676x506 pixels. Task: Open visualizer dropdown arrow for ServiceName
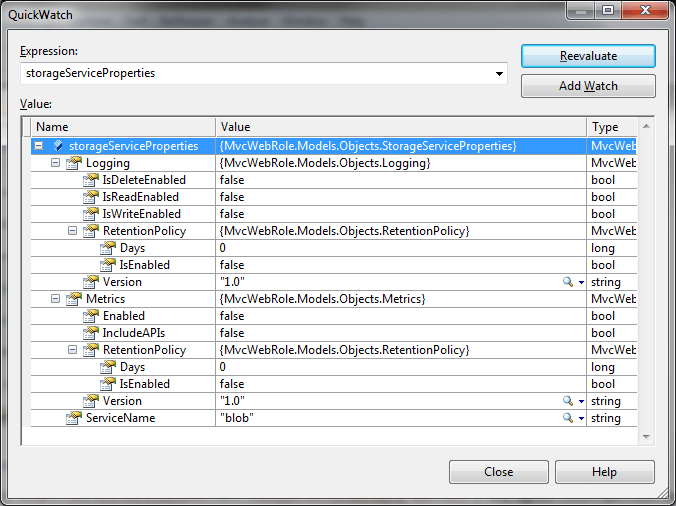(581, 418)
